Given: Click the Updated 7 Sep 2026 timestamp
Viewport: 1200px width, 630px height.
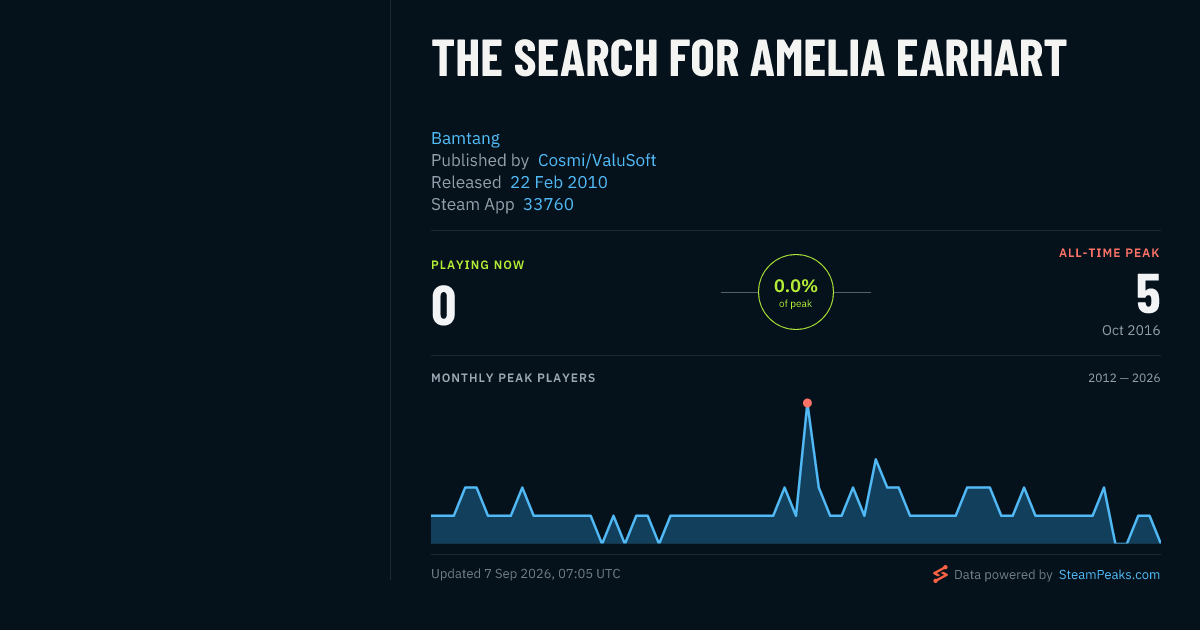Looking at the screenshot, I should point(526,574).
